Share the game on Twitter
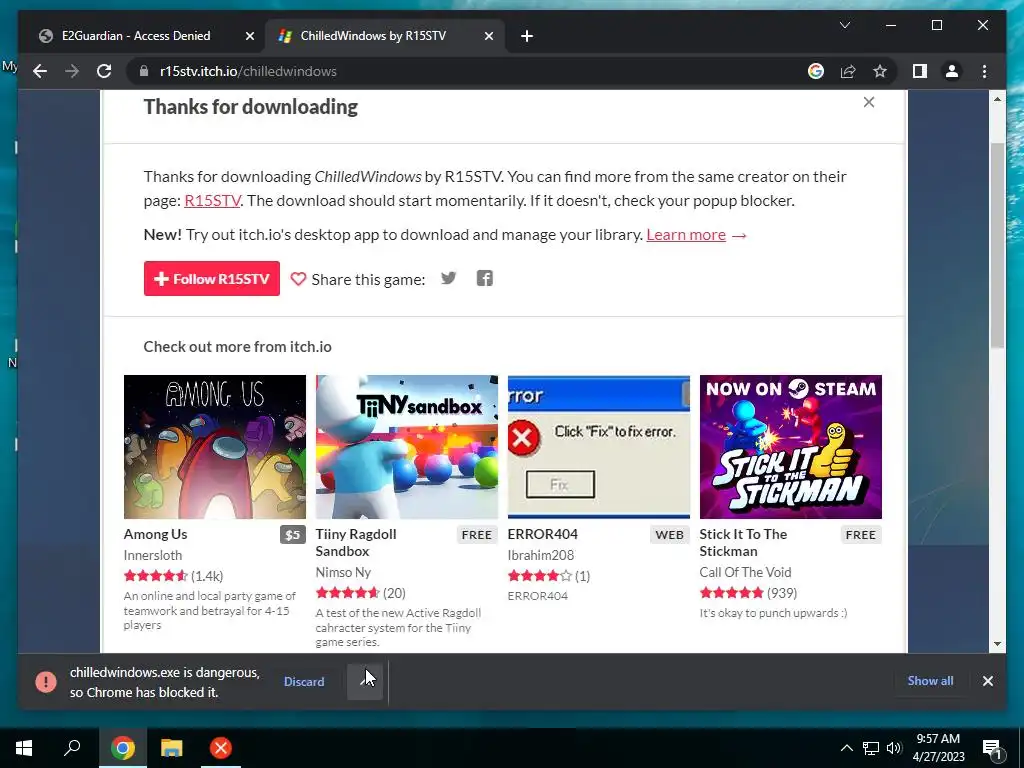 click(x=448, y=278)
